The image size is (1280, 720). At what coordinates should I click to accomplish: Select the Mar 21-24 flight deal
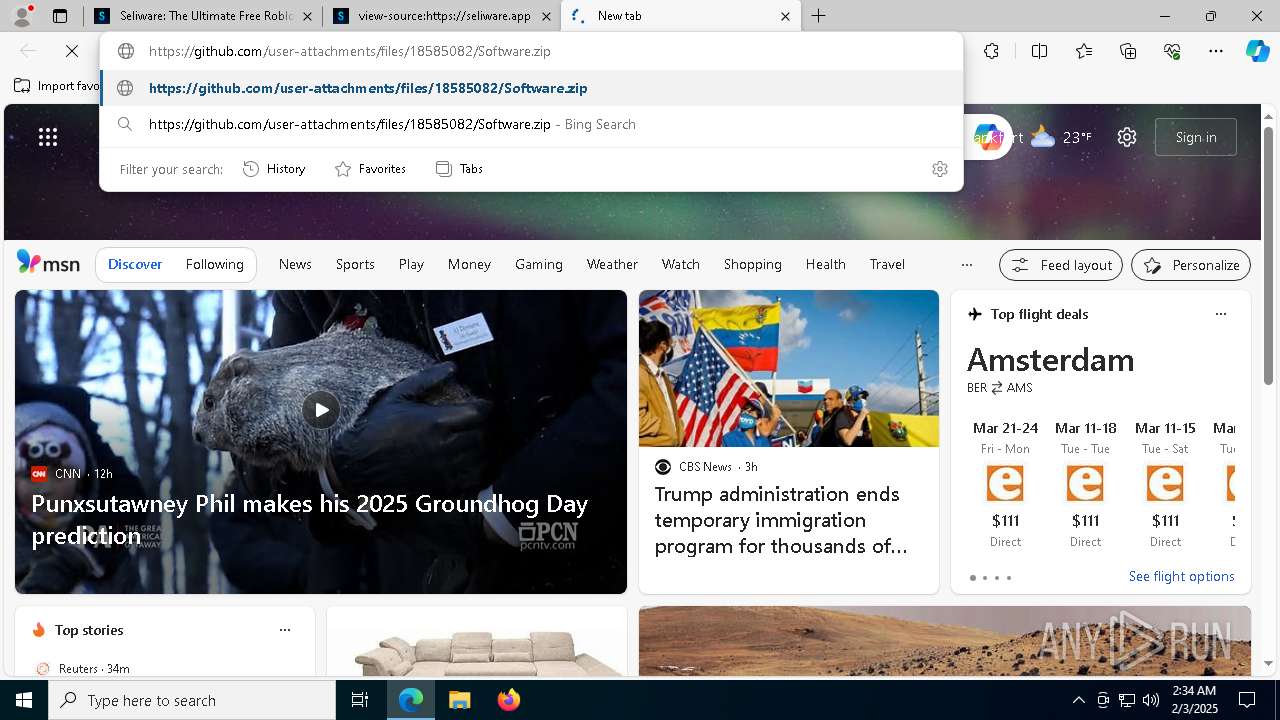(1005, 485)
